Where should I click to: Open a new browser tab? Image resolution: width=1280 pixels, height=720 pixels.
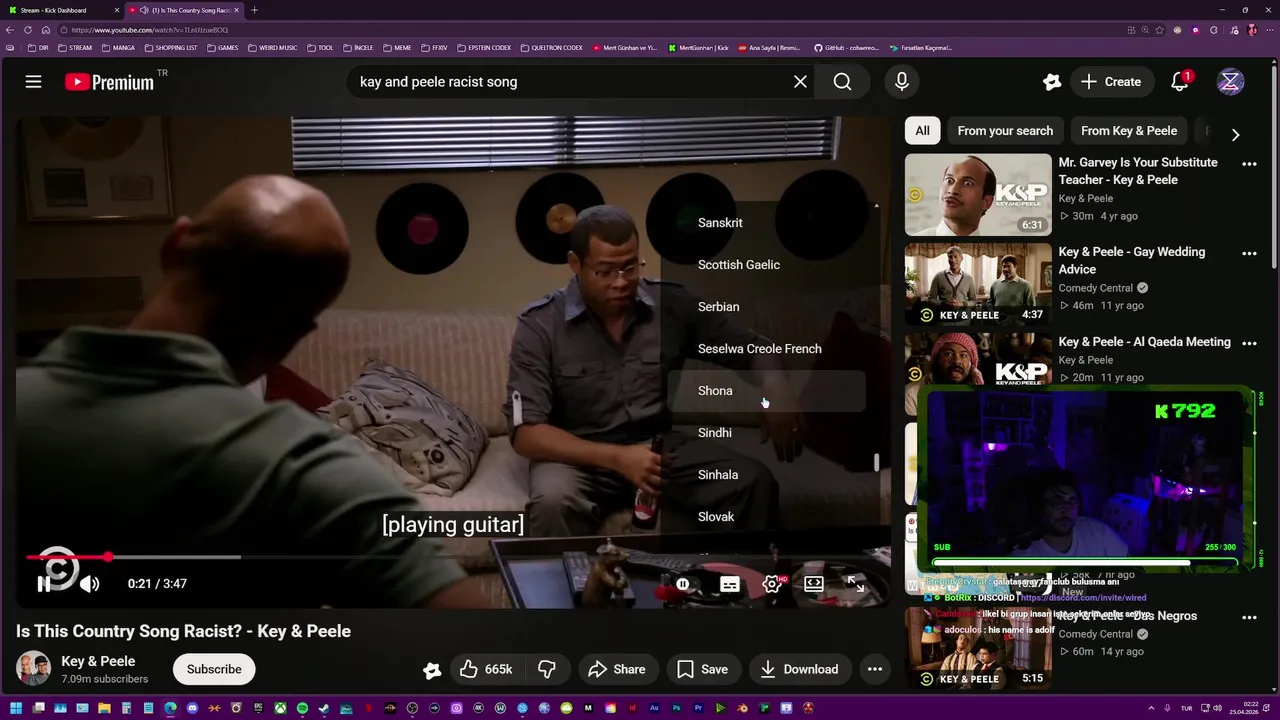pos(254,10)
